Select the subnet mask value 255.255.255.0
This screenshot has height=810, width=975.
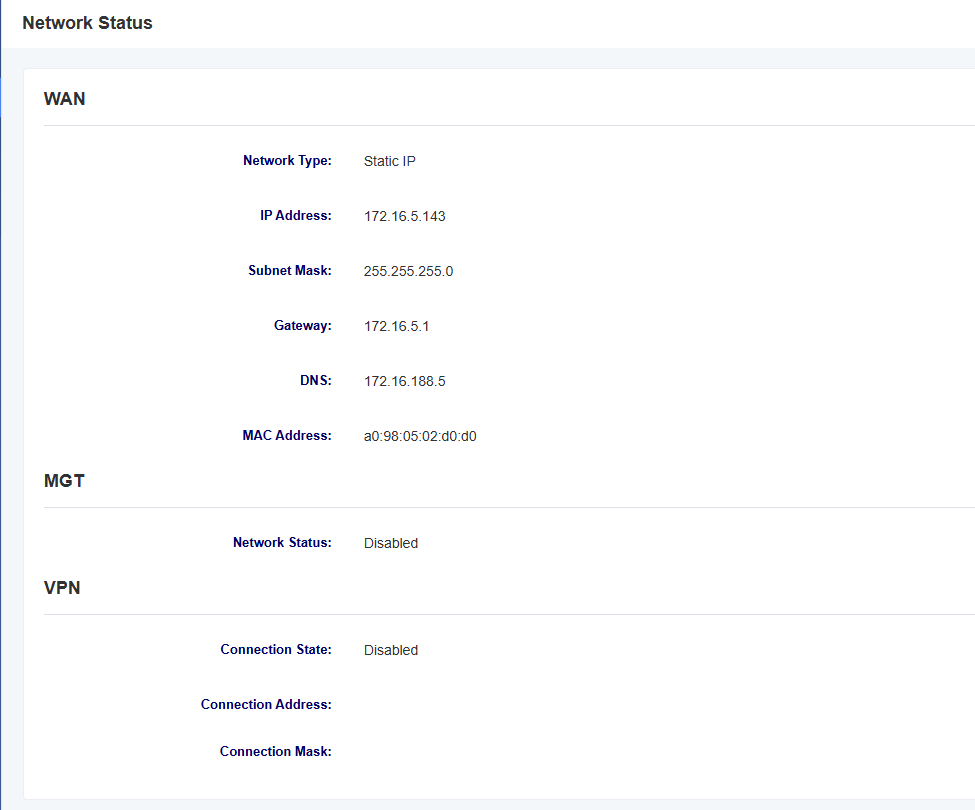point(409,271)
